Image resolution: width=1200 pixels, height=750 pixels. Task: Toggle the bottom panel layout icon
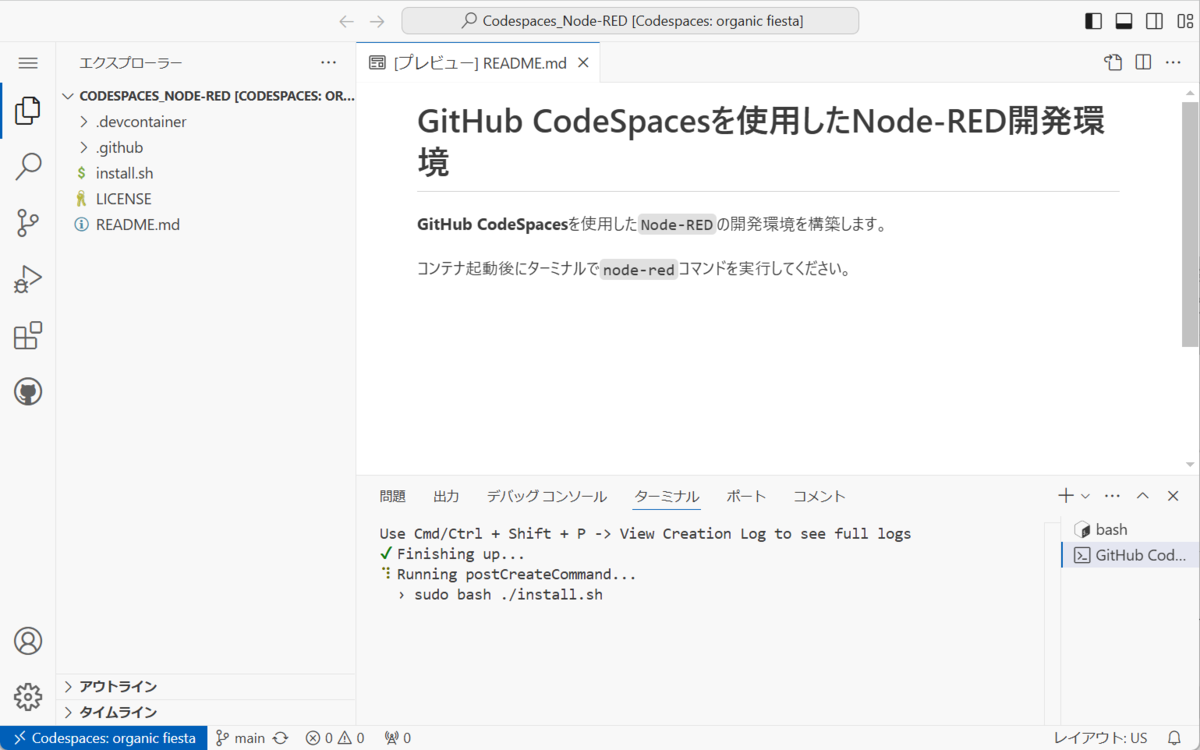click(1124, 21)
